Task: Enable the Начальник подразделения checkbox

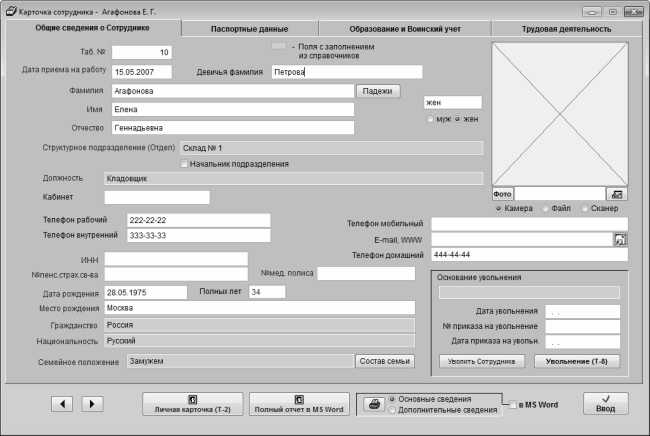Action: coord(184,164)
